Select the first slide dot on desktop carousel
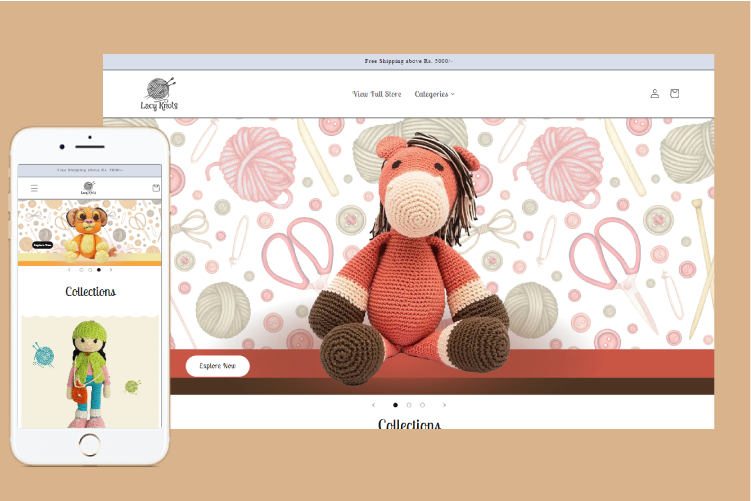The image size is (751, 501). tap(395, 405)
